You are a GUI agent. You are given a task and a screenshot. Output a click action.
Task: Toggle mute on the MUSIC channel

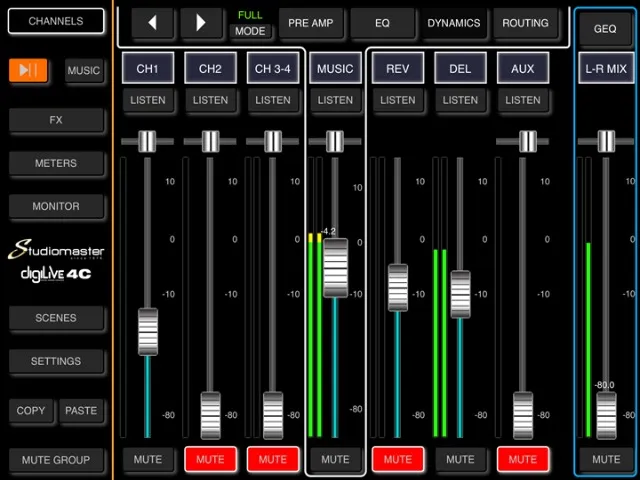[x=335, y=459]
